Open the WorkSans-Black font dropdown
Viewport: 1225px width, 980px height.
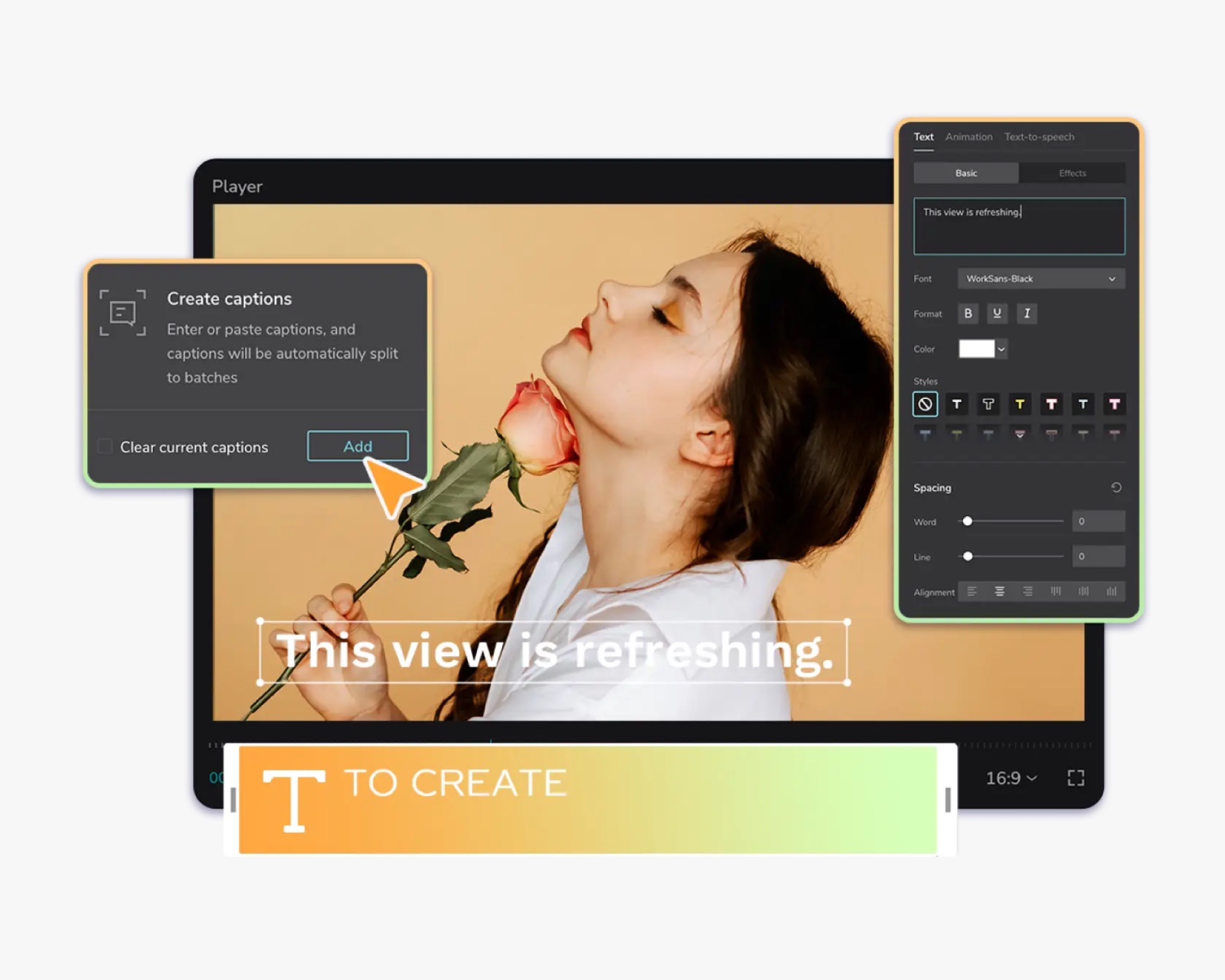(1040, 279)
